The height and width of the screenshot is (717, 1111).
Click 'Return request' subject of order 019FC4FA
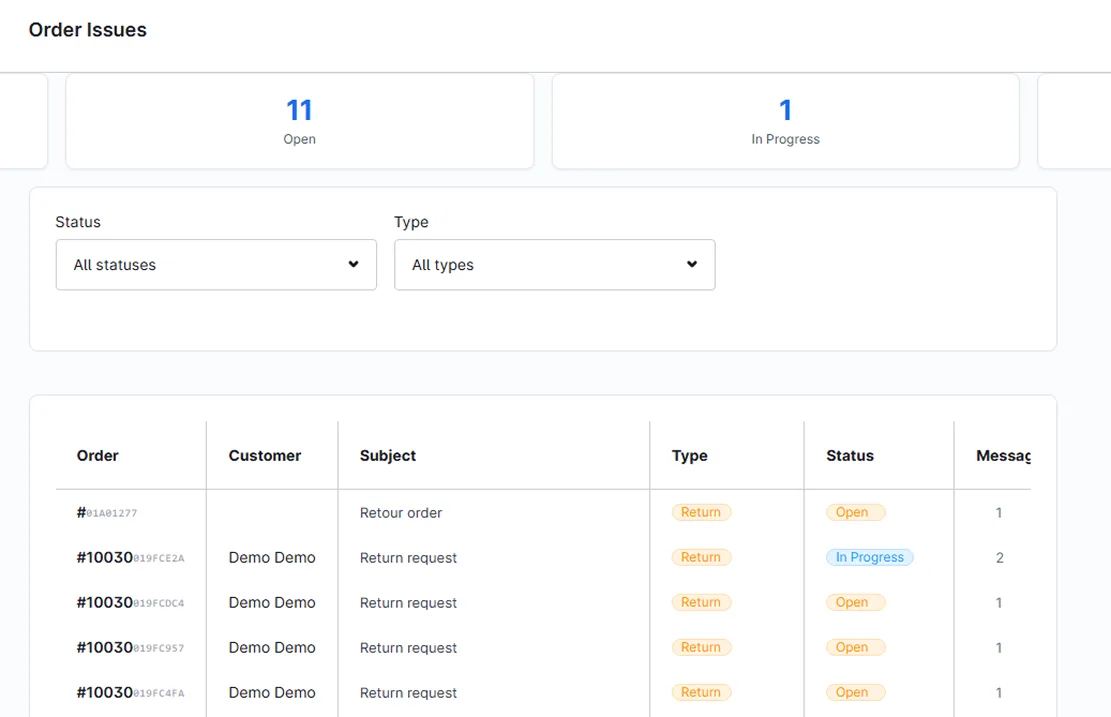click(408, 692)
